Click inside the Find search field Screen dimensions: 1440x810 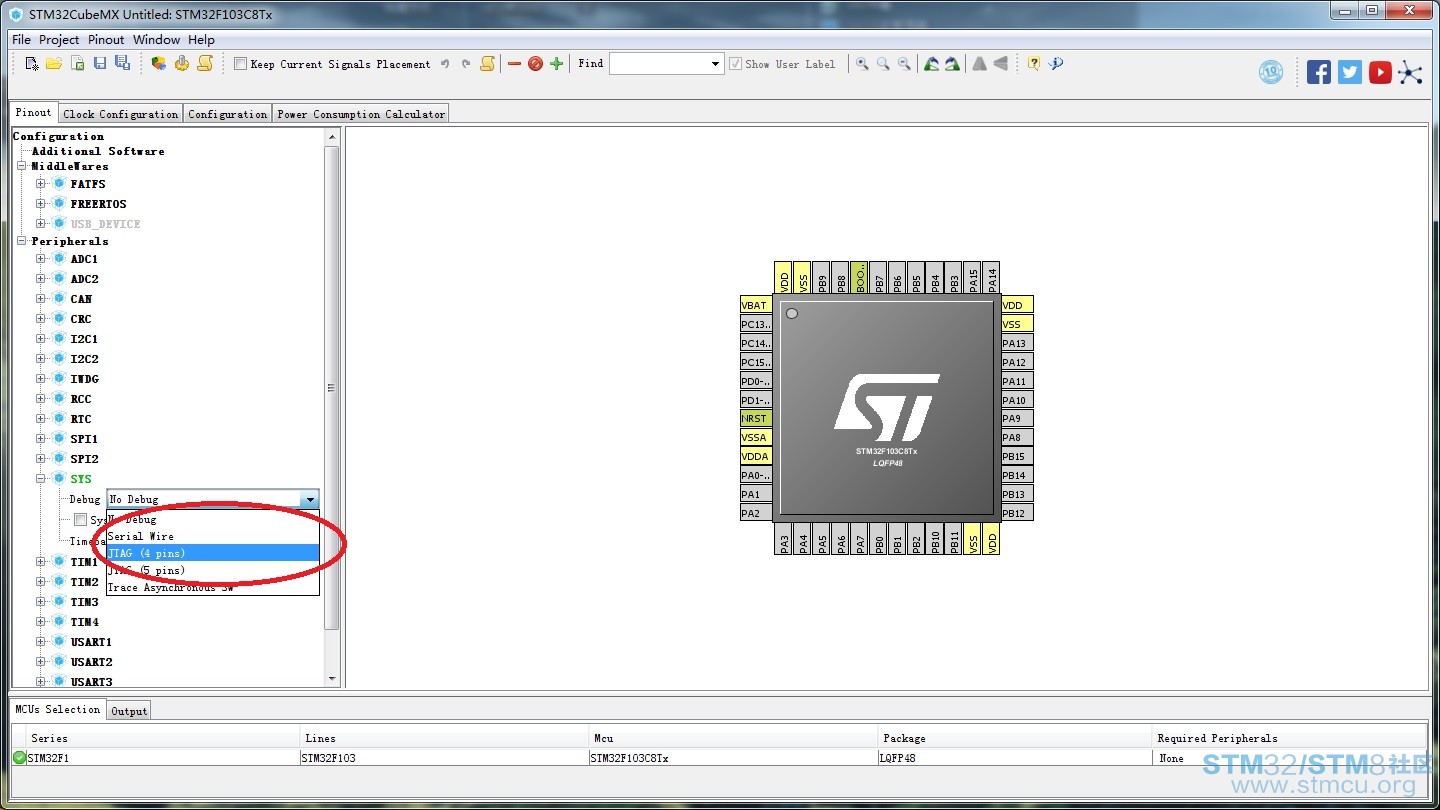click(659, 64)
